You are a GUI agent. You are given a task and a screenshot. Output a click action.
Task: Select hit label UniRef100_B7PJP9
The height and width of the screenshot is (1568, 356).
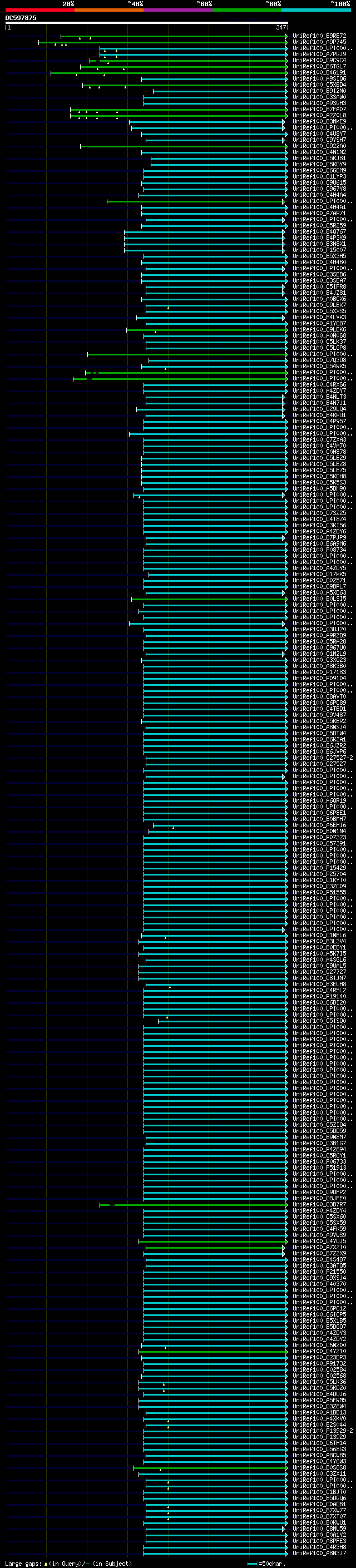pos(319,537)
